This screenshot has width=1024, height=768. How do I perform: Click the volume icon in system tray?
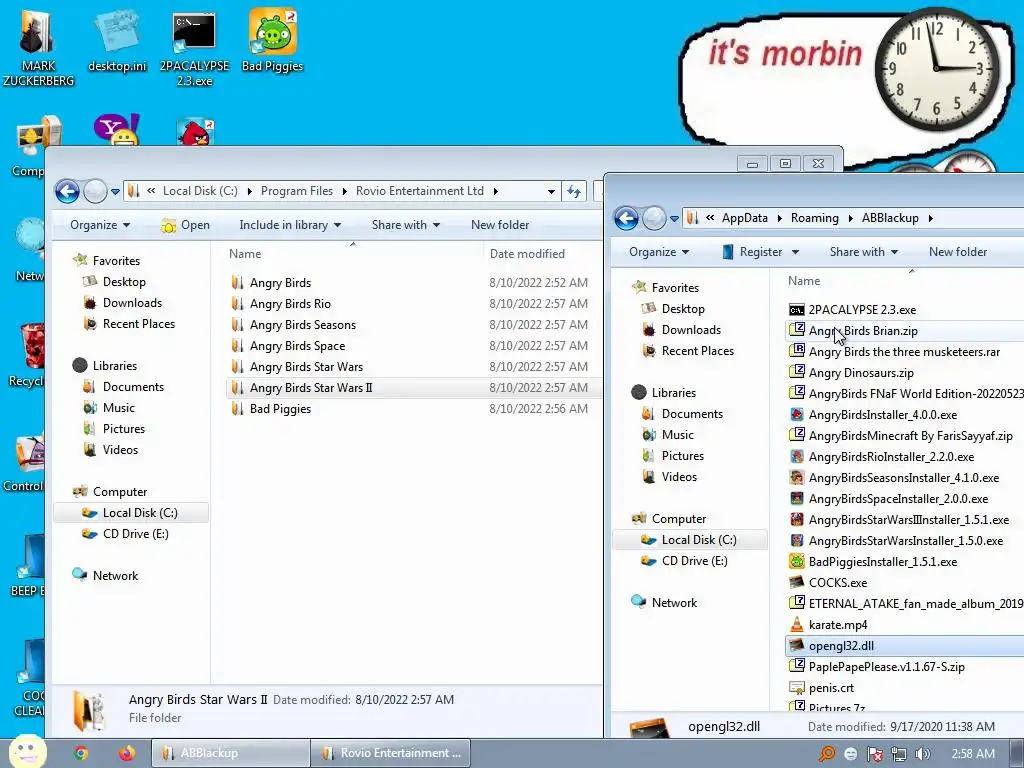[922, 754]
